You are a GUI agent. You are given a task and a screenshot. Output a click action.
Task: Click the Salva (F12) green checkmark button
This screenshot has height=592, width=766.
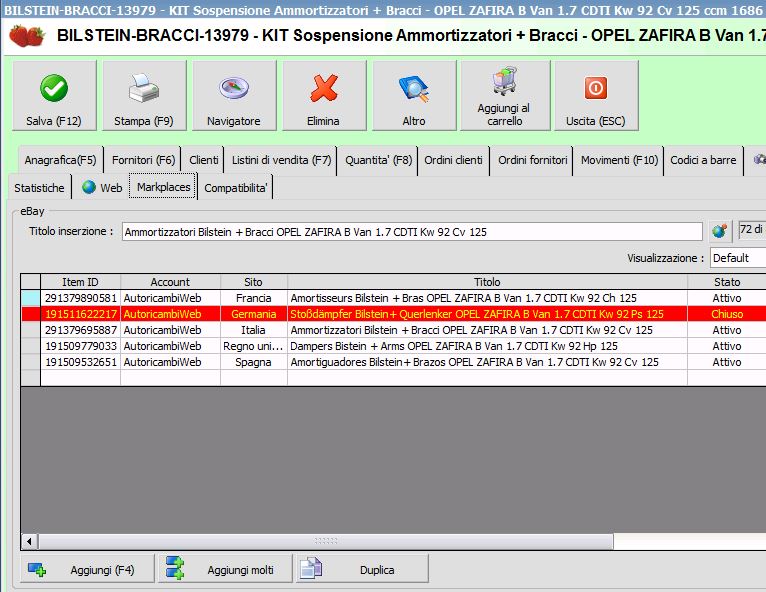[54, 96]
